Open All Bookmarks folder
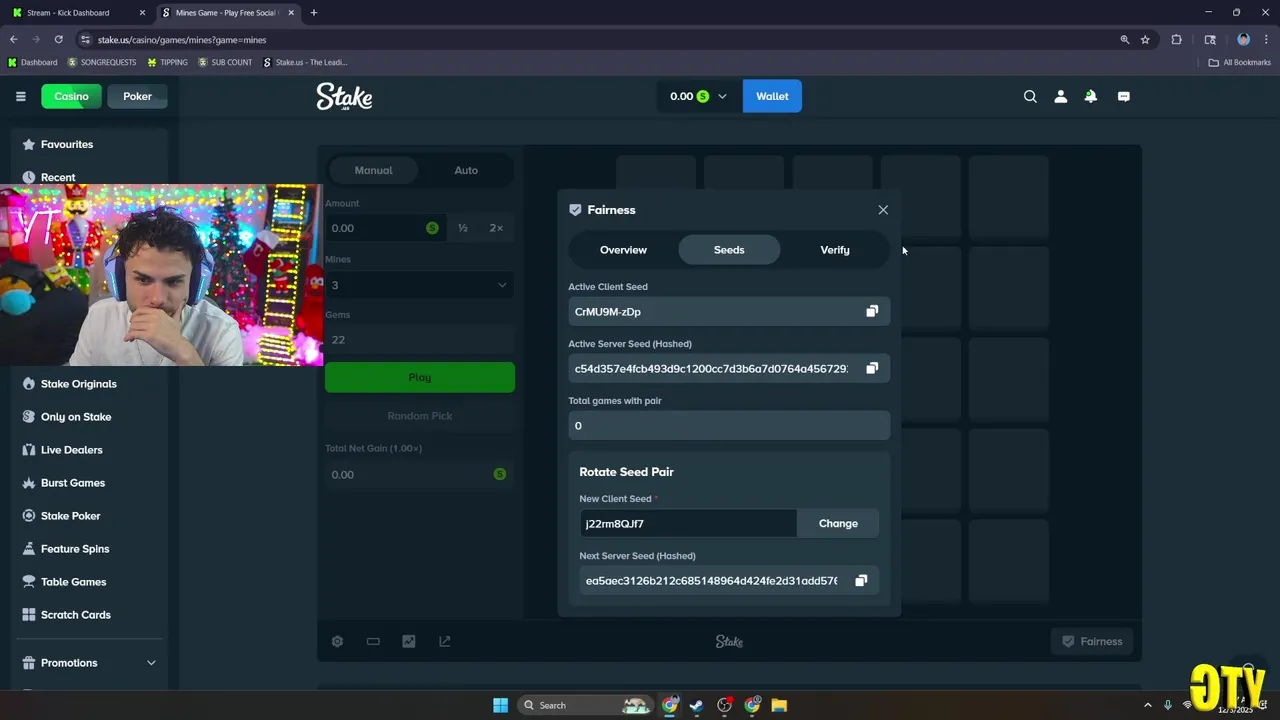 tap(1239, 63)
